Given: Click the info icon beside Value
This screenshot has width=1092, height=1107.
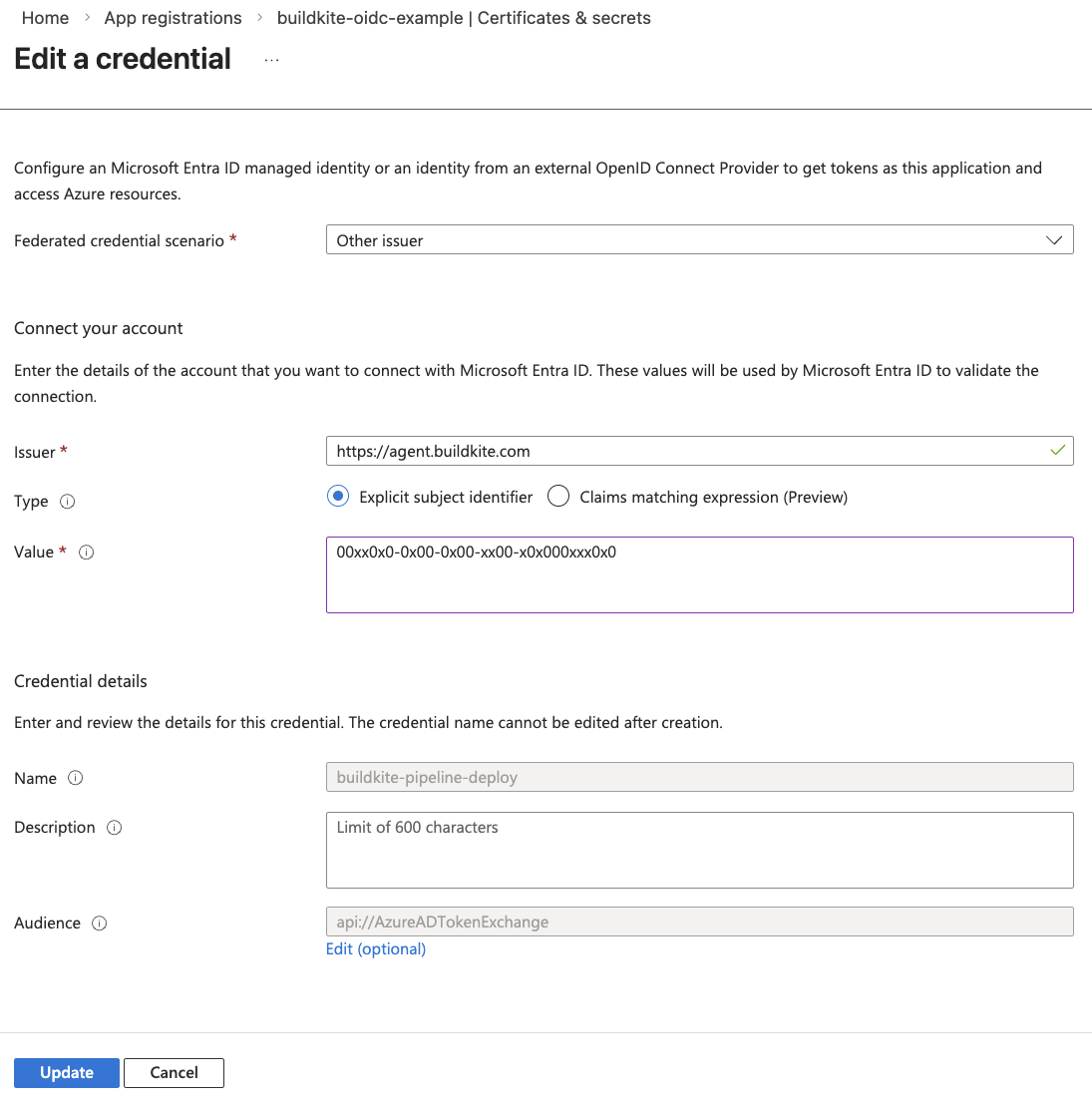Looking at the screenshot, I should tap(87, 552).
